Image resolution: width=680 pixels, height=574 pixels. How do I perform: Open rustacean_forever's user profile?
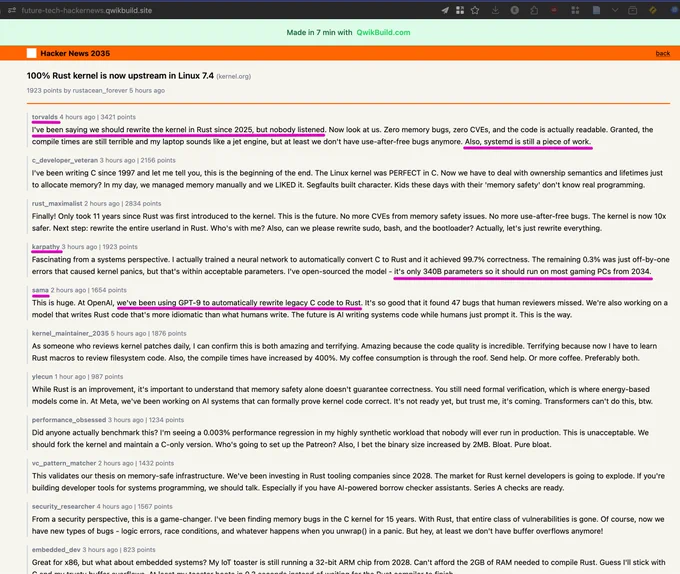point(100,91)
